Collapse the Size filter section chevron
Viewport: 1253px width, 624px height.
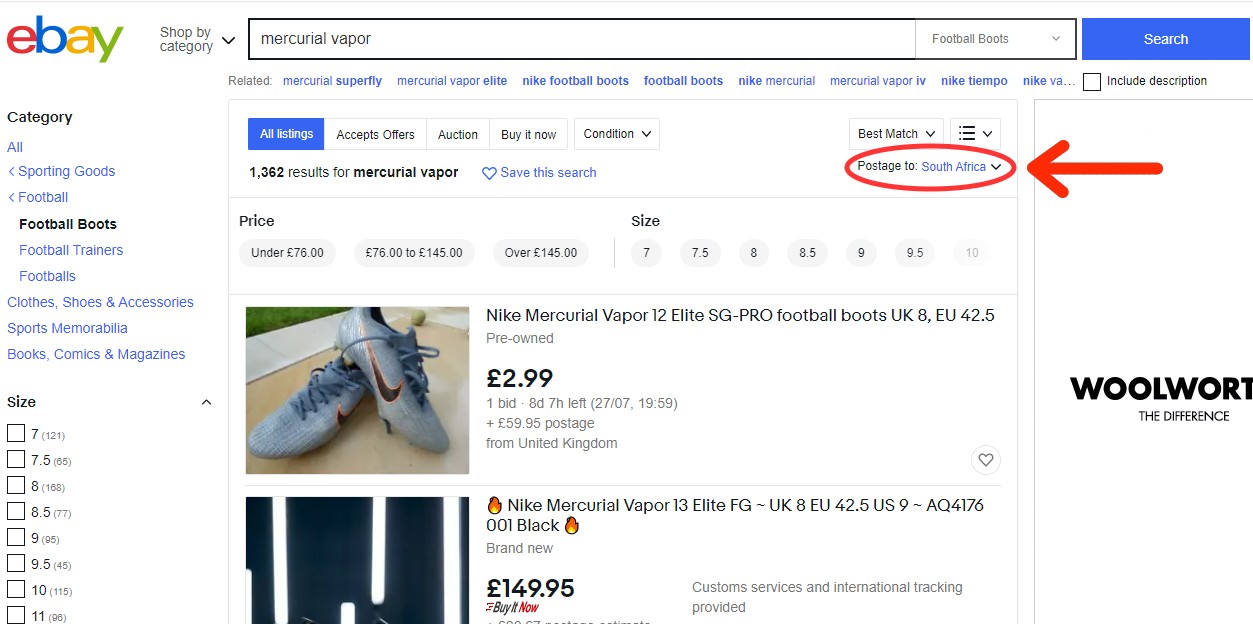[206, 402]
